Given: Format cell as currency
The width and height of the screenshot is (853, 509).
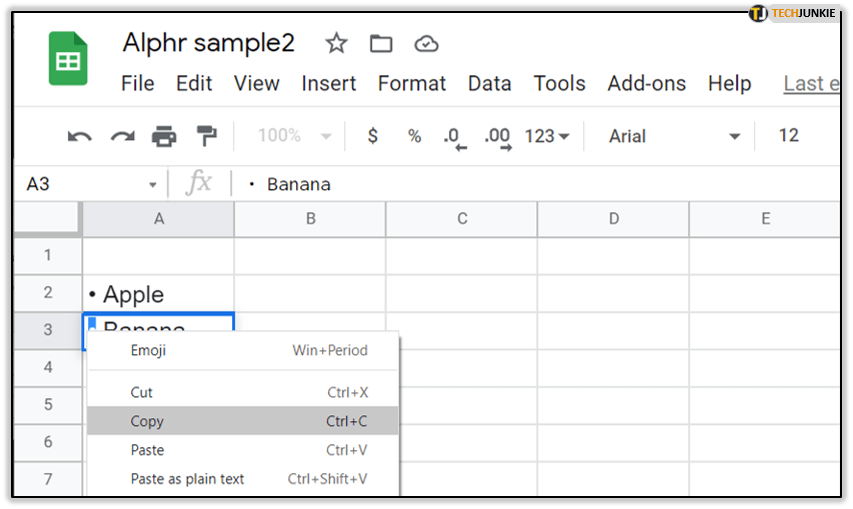Looking at the screenshot, I should [x=373, y=136].
